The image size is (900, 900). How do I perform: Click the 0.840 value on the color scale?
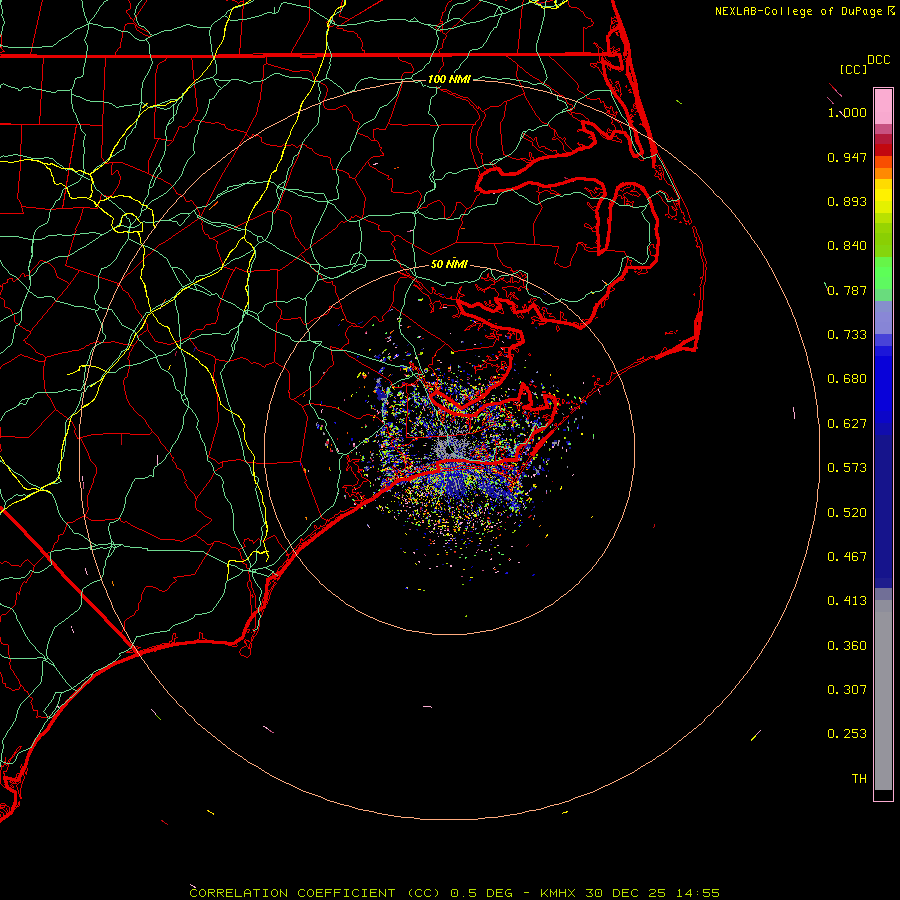(847, 246)
